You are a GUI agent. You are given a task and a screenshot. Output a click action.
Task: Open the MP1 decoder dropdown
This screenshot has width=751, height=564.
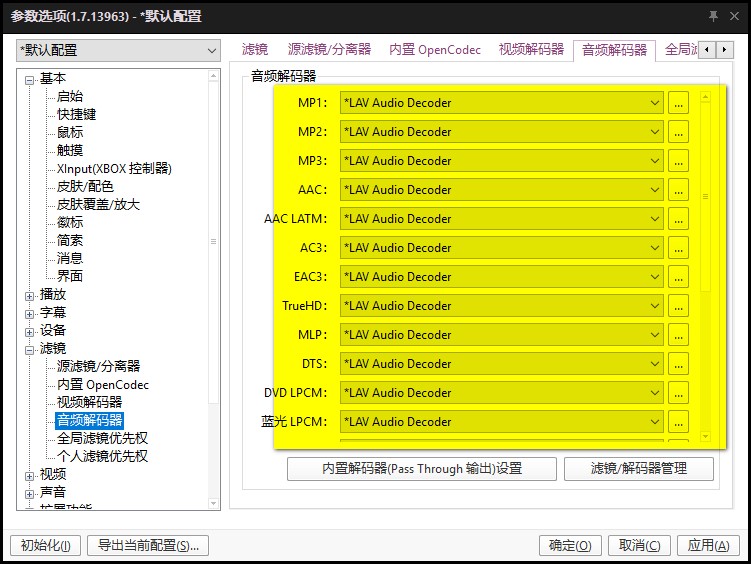coord(501,103)
